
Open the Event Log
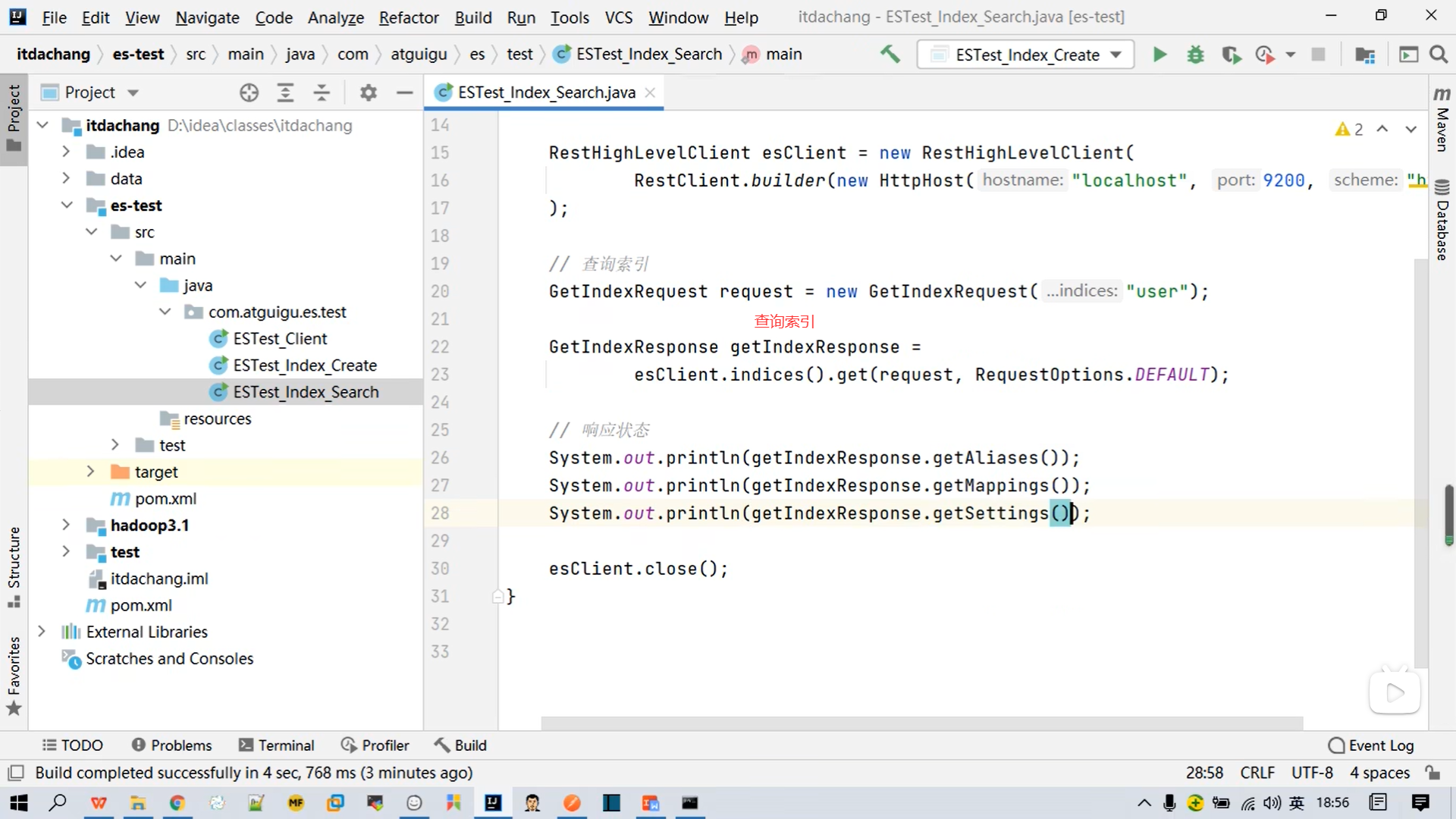click(x=1371, y=745)
